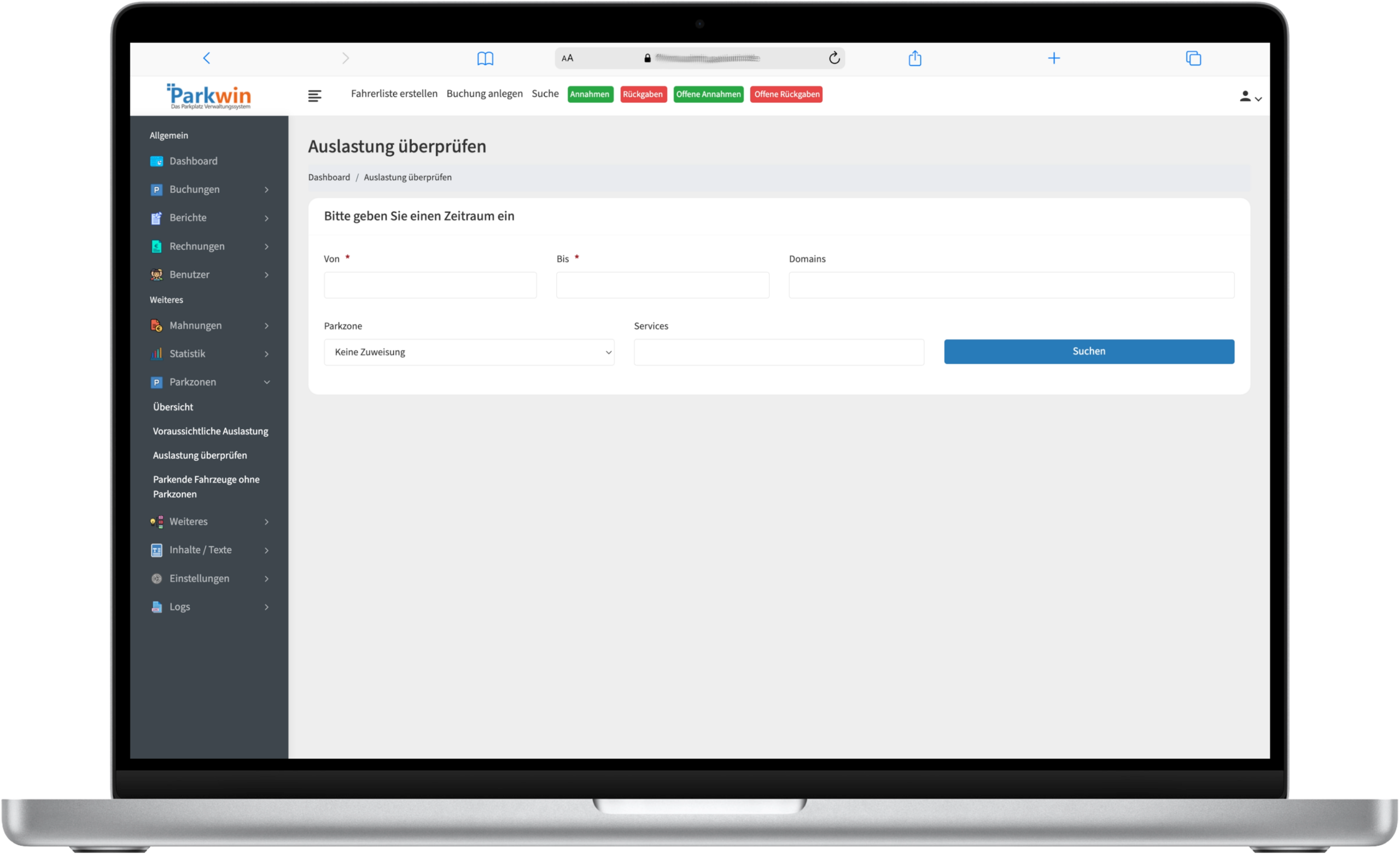Click the Safari back arrow icon
The width and height of the screenshot is (1400, 855).
[x=207, y=58]
